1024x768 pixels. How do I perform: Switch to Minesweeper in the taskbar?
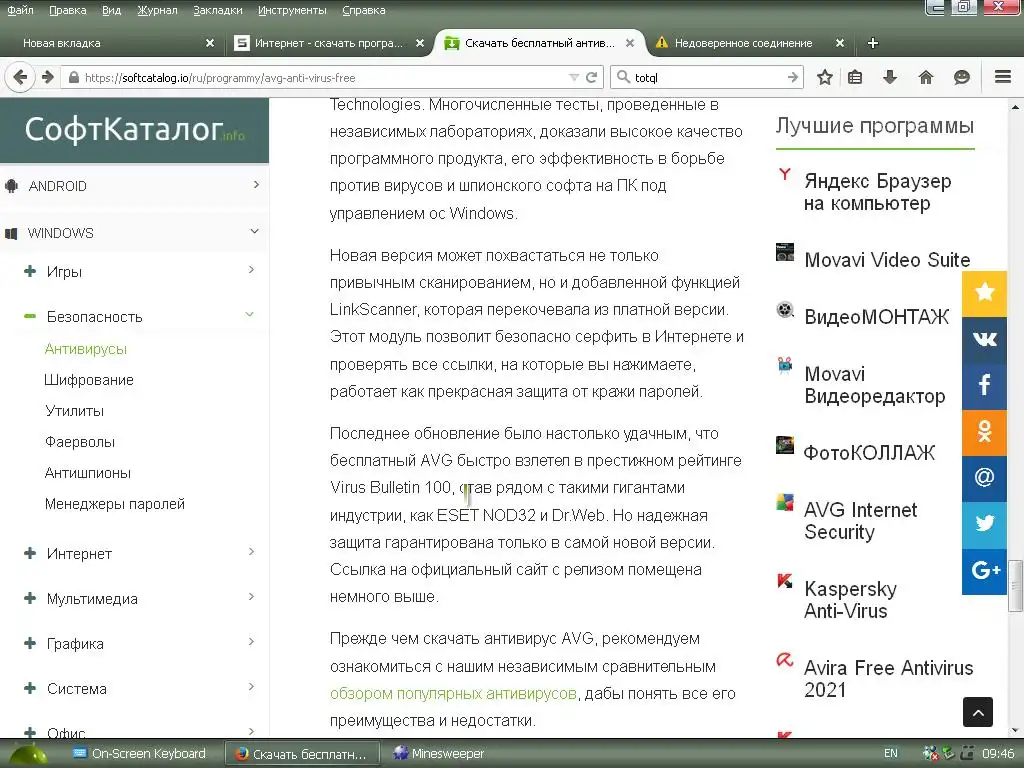[439, 754]
